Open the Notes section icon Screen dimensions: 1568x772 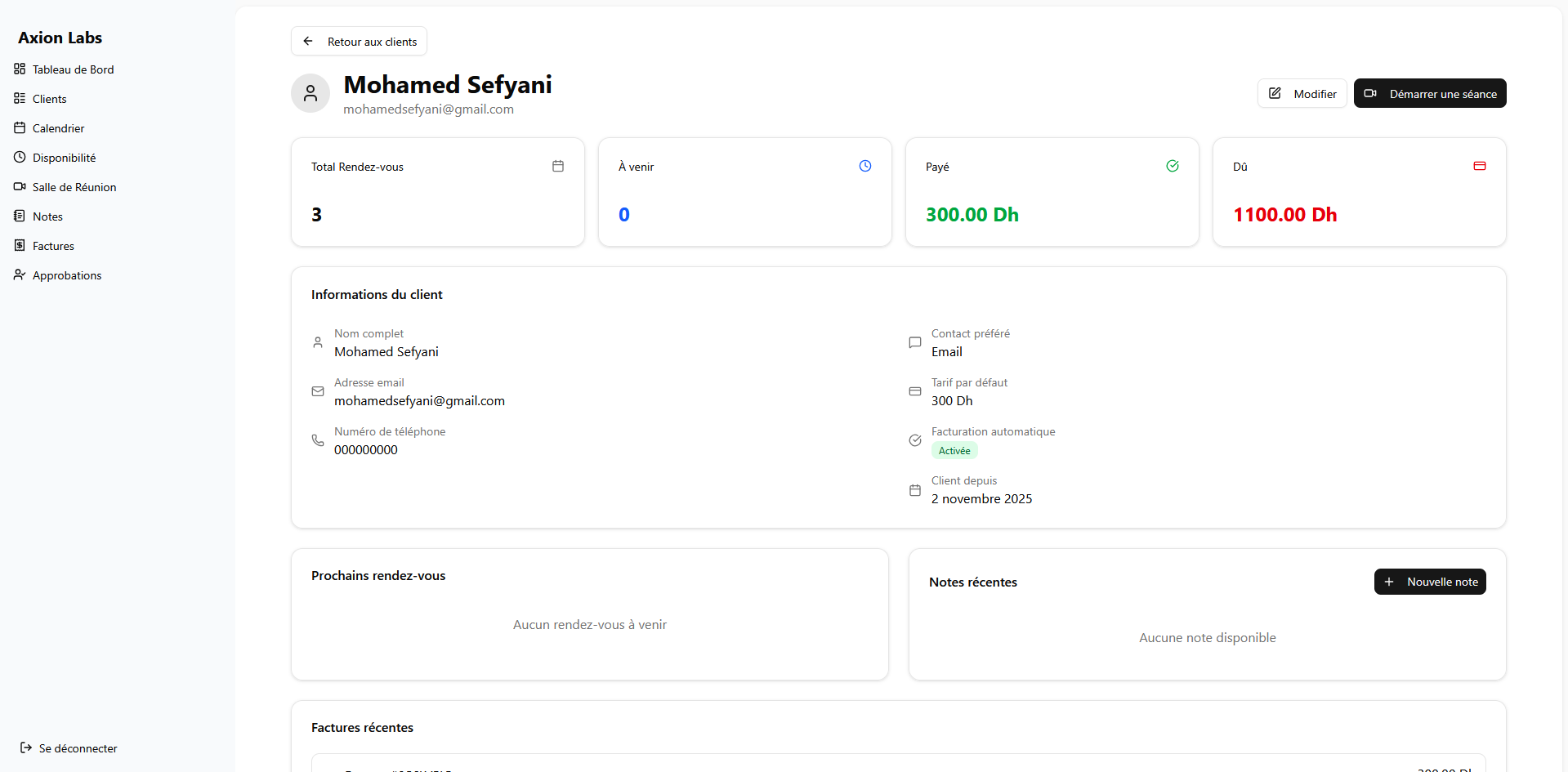pyautogui.click(x=19, y=216)
